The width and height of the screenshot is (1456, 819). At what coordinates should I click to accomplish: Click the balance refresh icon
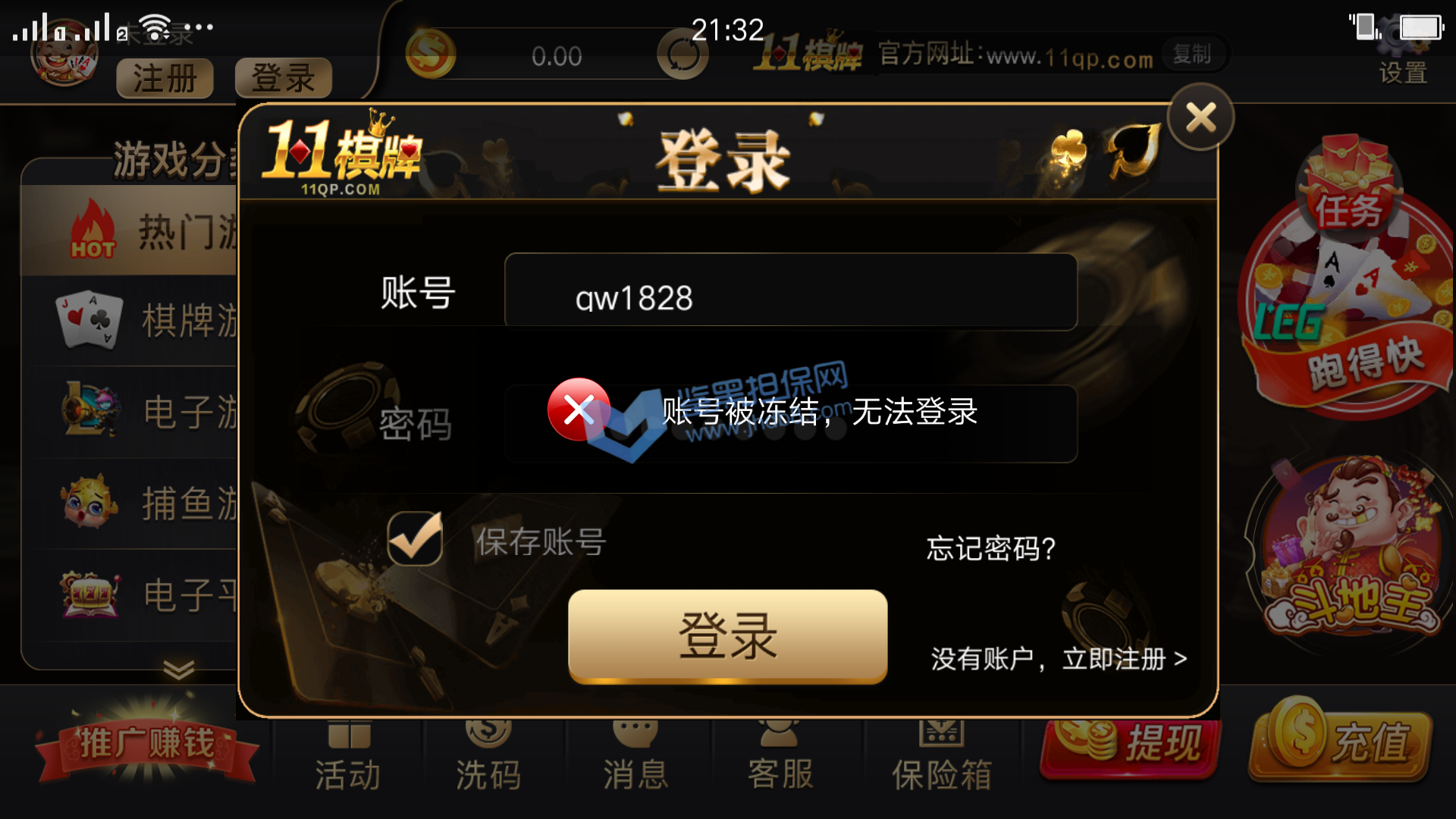click(682, 55)
